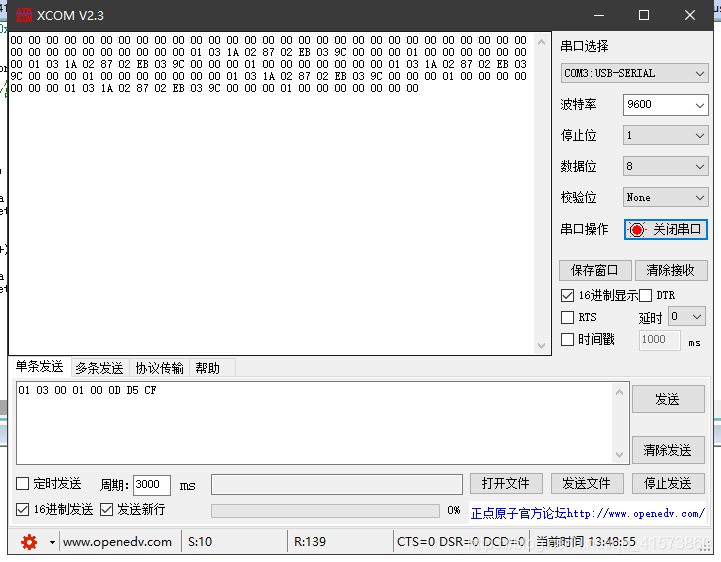Click the 清除发送 clear send button

(x=668, y=450)
